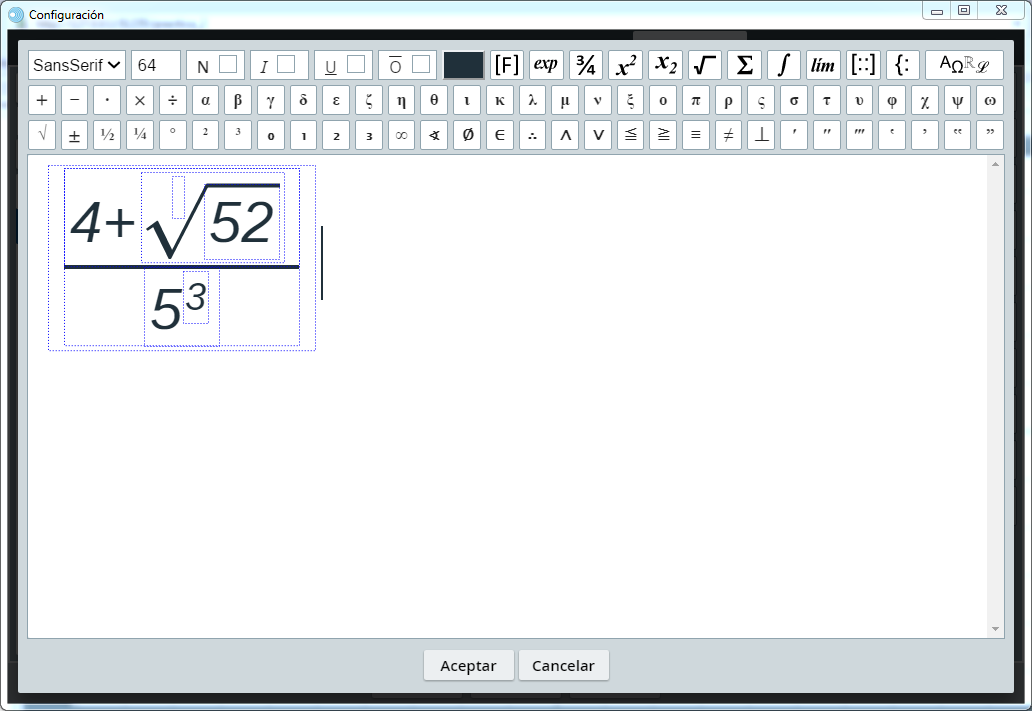Insert a fraction with the ¾ button
1032x711 pixels.
pyautogui.click(x=586, y=65)
